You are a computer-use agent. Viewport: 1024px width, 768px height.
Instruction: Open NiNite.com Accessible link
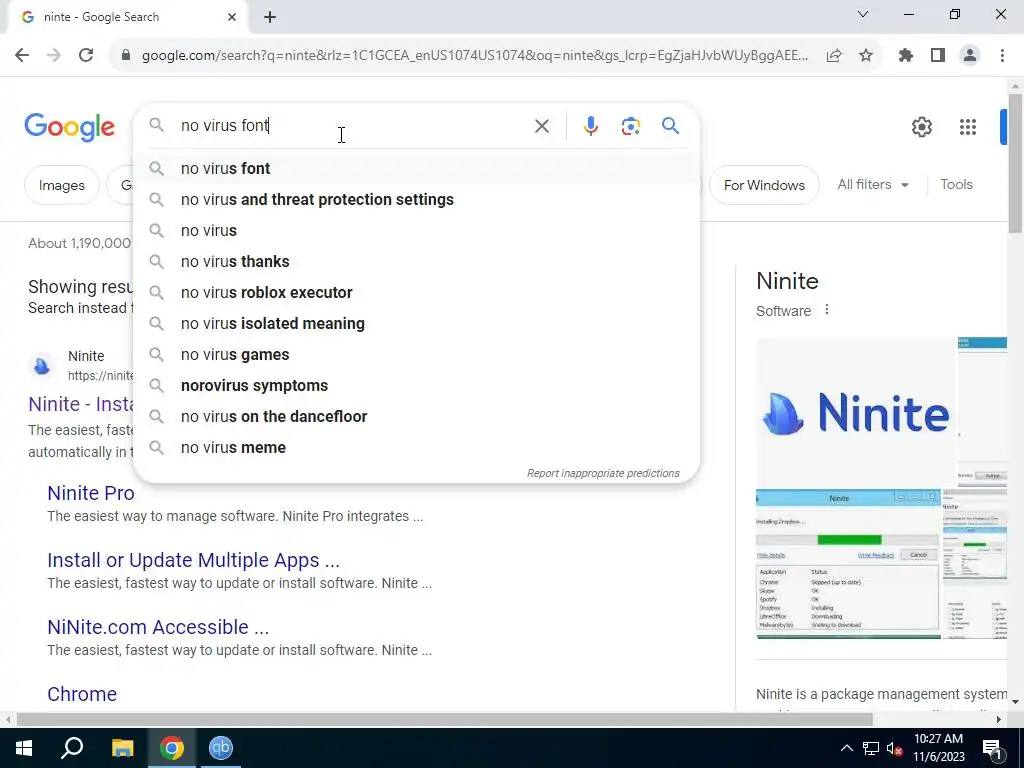pyautogui.click(x=158, y=627)
